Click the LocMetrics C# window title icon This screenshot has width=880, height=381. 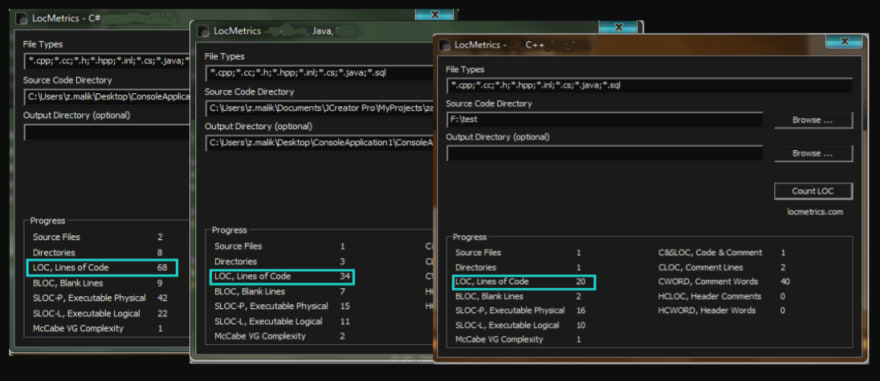21,19
